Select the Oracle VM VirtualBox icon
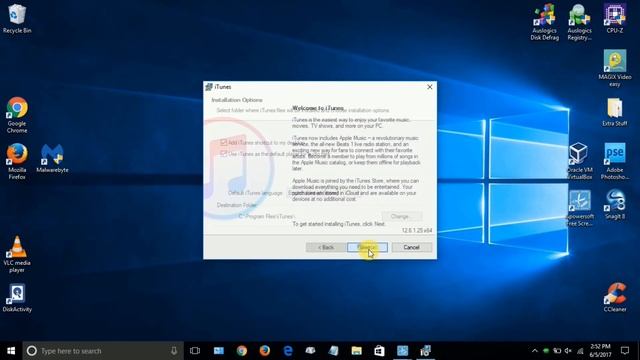This screenshot has width=640, height=360. [x=579, y=161]
